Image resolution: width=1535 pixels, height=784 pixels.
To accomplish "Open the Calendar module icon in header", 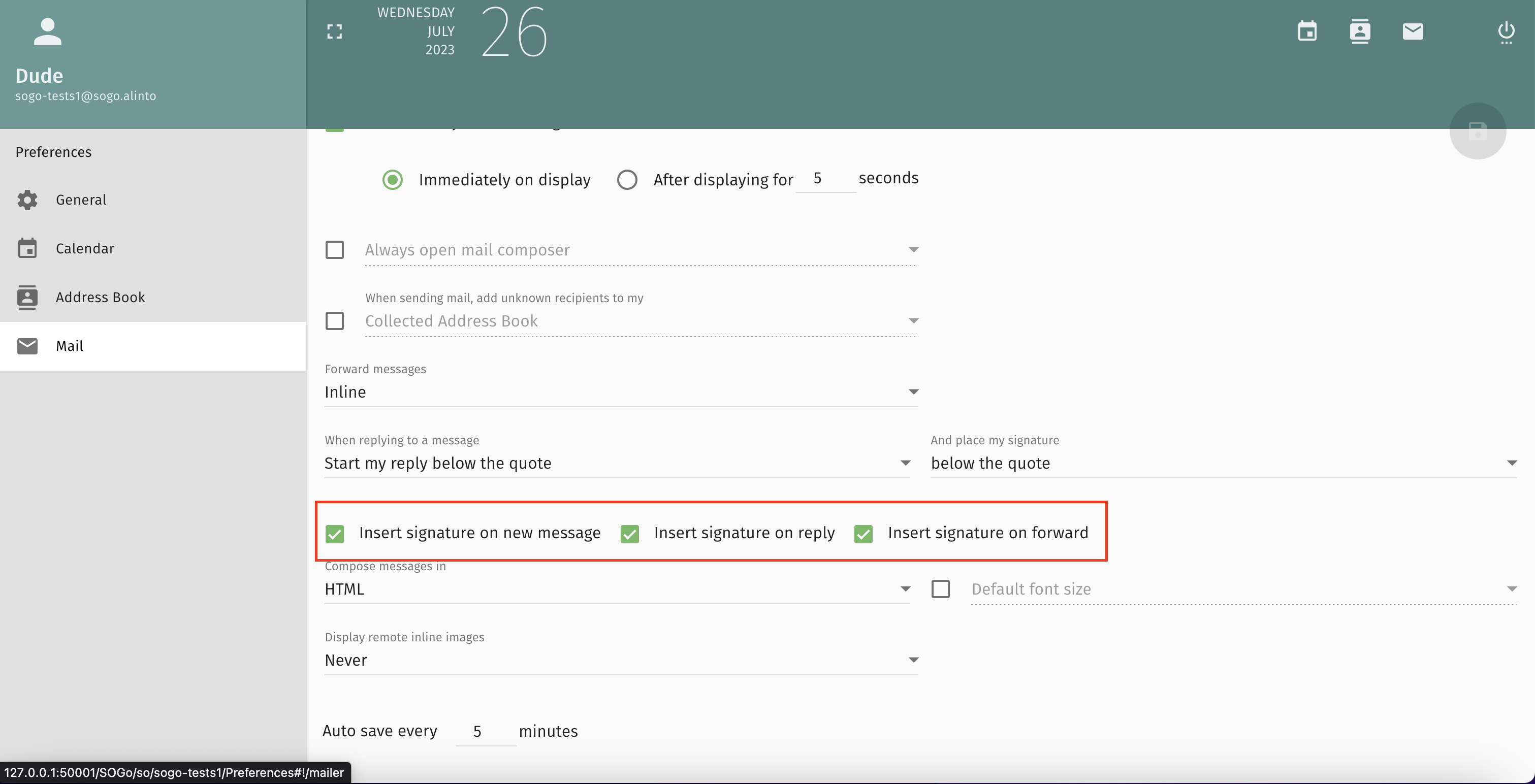I will pos(1307,31).
